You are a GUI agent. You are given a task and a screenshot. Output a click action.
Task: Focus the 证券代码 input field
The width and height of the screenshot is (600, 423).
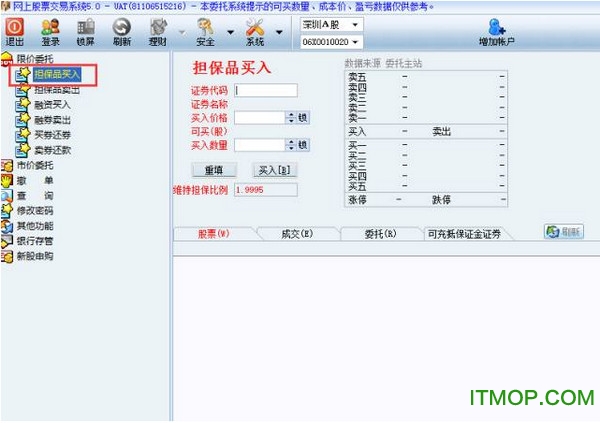(266, 90)
